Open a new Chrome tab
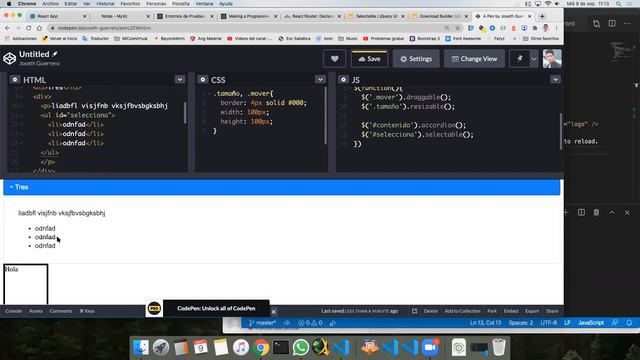Viewport: 640px width, 360px height. (542, 16)
